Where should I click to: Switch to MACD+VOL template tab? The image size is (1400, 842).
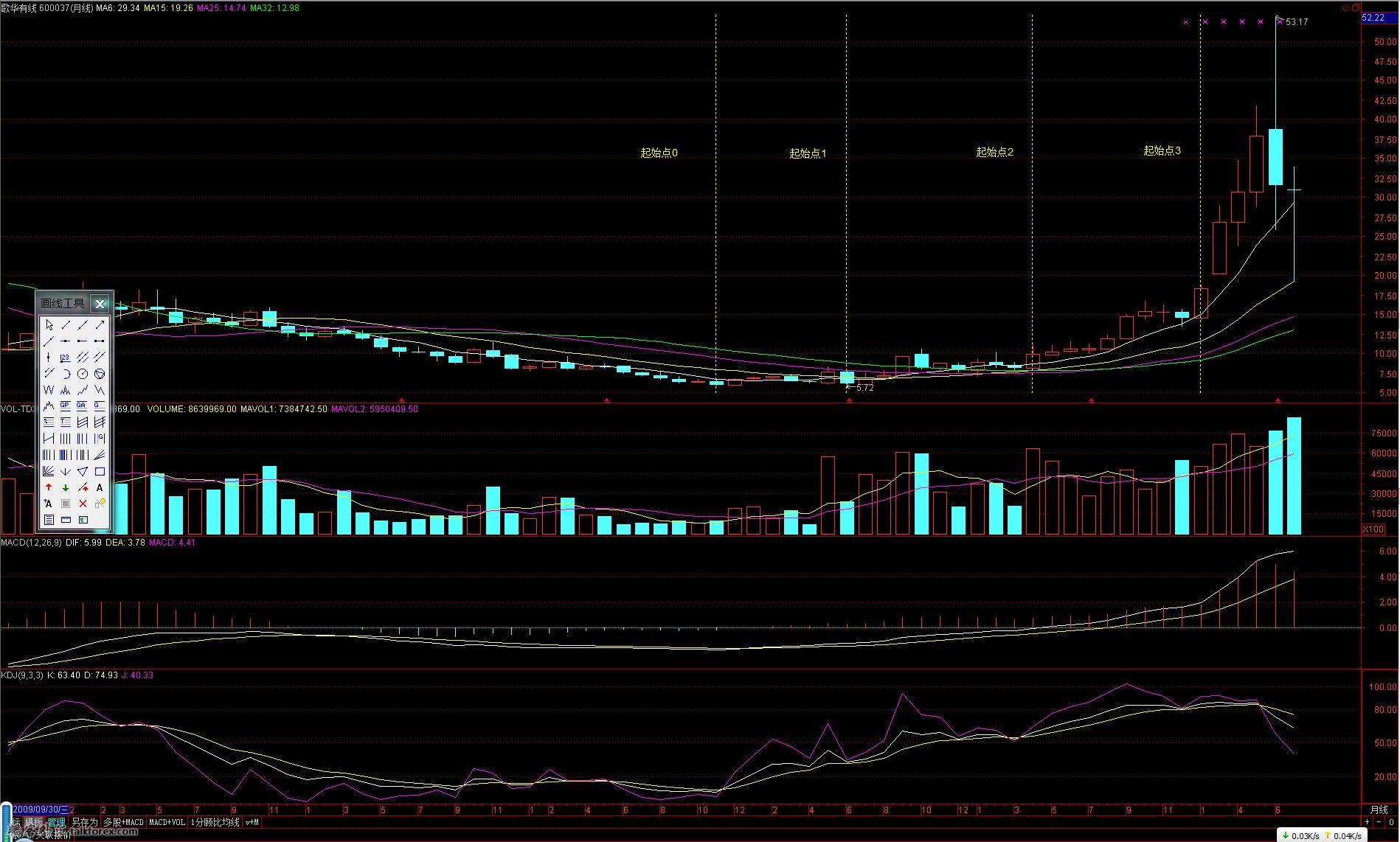coord(167,822)
